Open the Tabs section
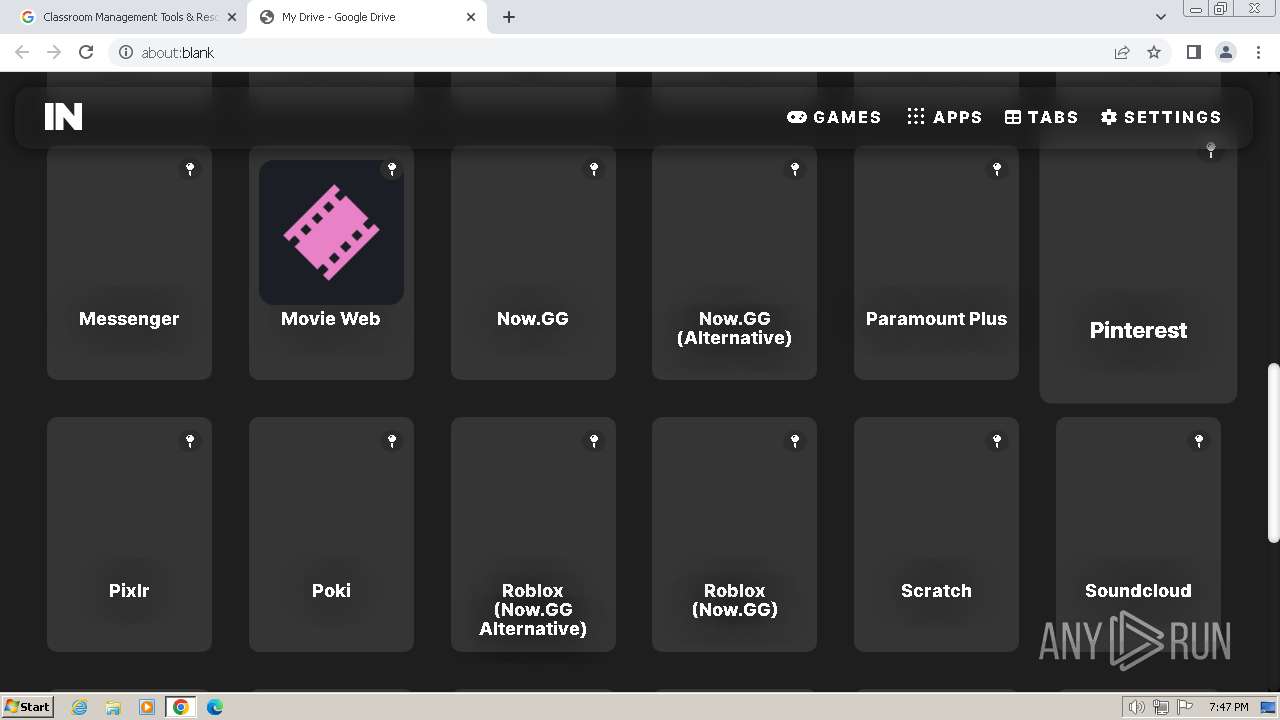The image size is (1280, 720). coord(1041,117)
